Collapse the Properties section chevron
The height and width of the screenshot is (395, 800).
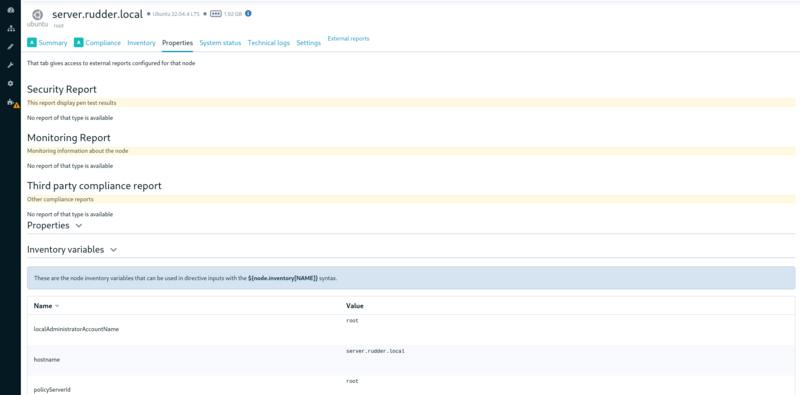[79, 226]
